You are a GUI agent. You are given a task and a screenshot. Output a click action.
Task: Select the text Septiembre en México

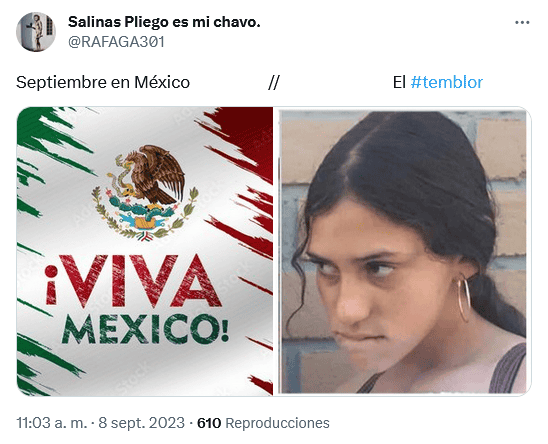103,83
